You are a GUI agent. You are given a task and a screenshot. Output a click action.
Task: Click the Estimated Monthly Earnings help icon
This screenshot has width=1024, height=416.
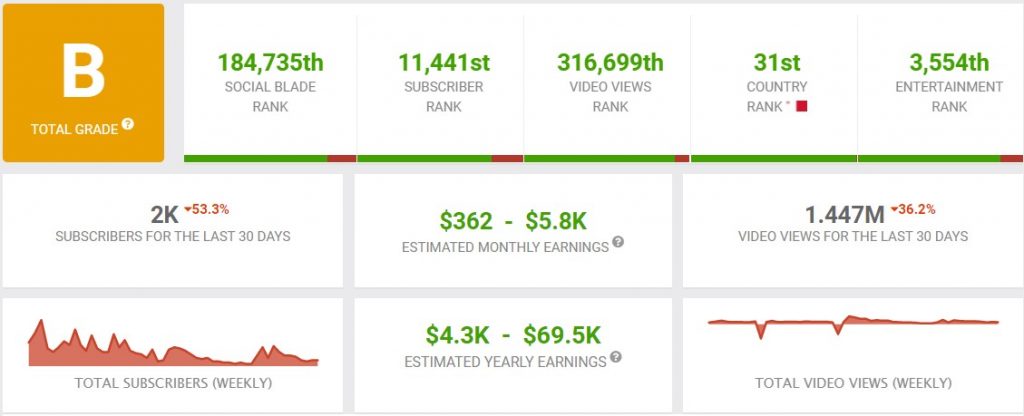(618, 242)
